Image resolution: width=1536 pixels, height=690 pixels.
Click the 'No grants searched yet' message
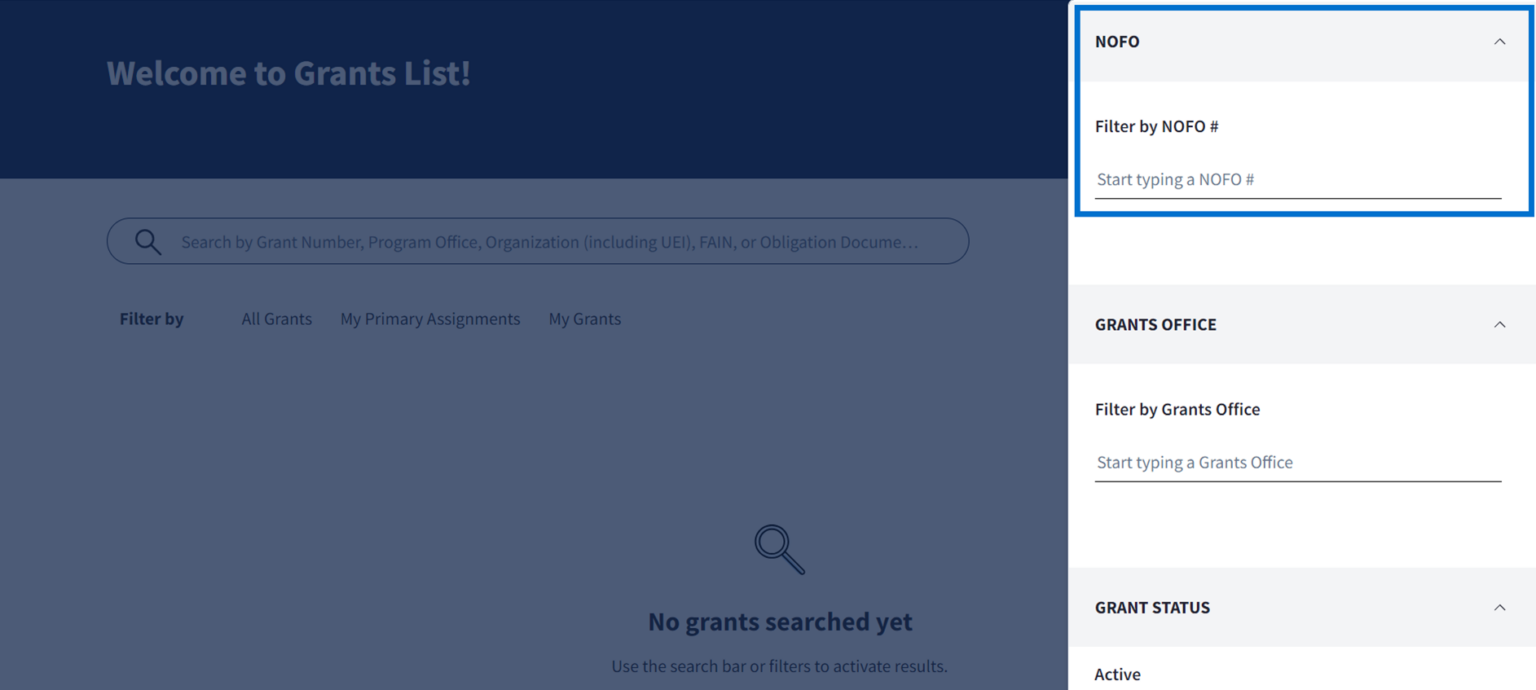(780, 622)
